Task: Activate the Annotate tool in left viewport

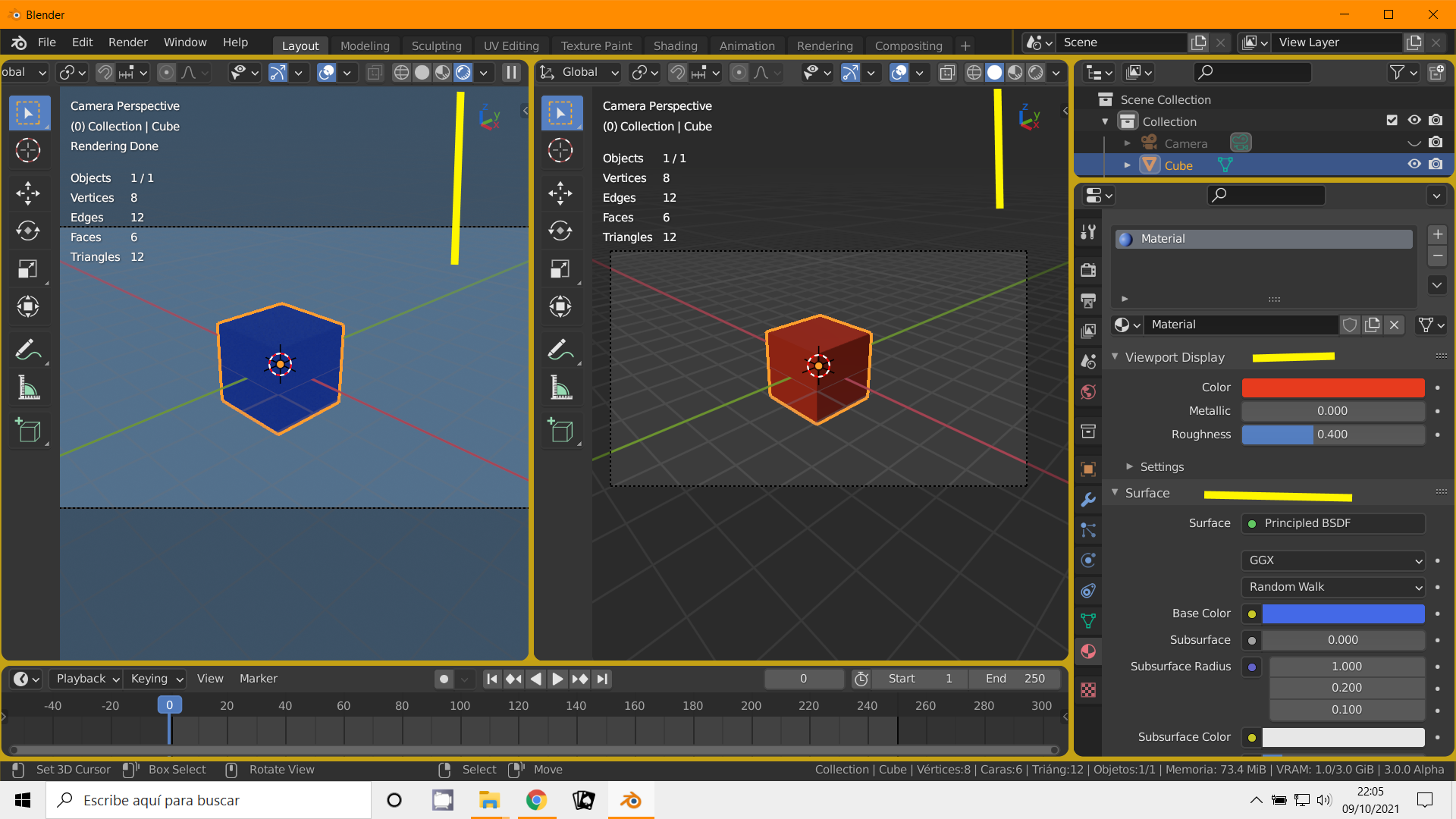Action: pyautogui.click(x=28, y=350)
